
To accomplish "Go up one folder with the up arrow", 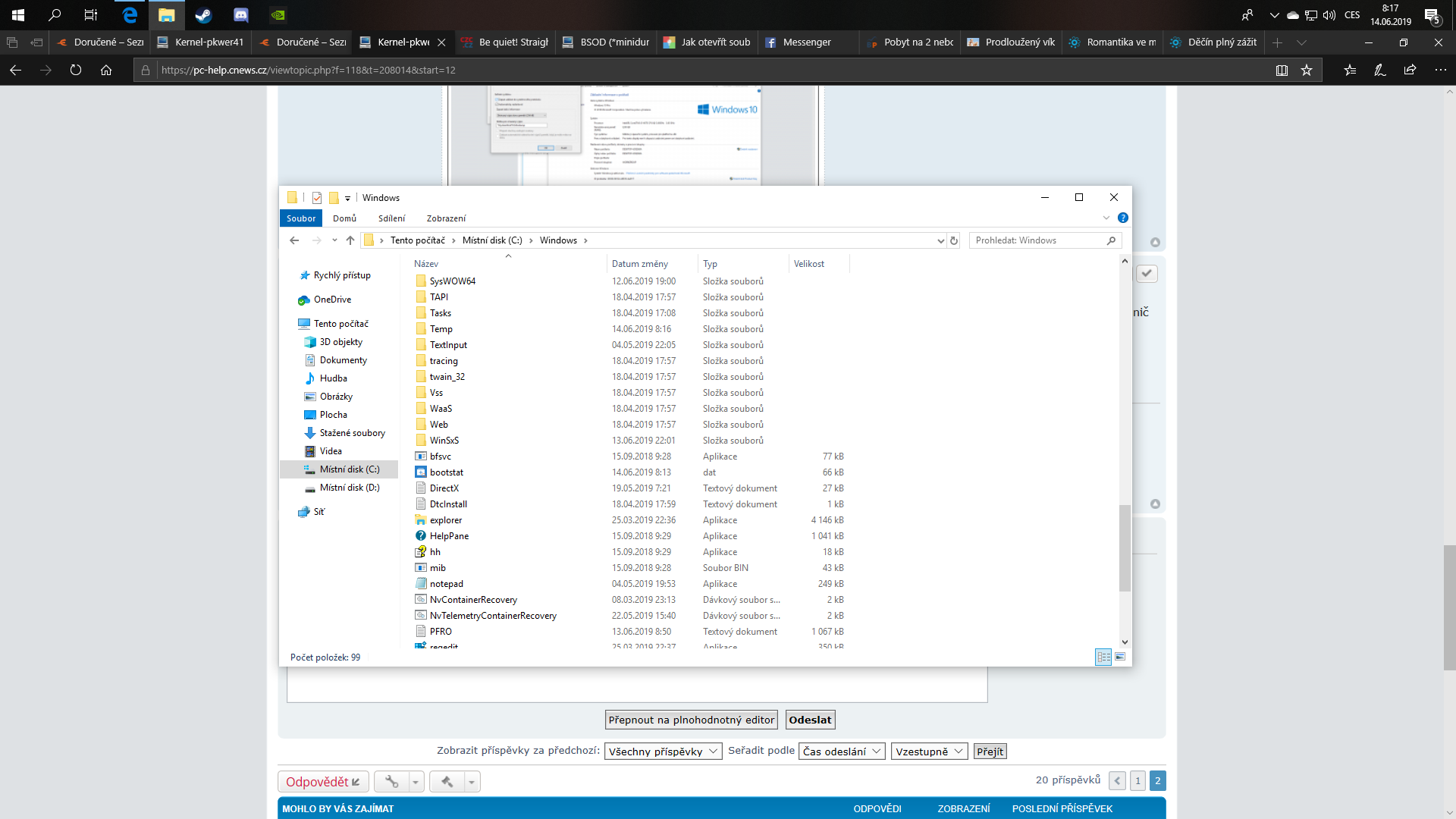I will [350, 240].
